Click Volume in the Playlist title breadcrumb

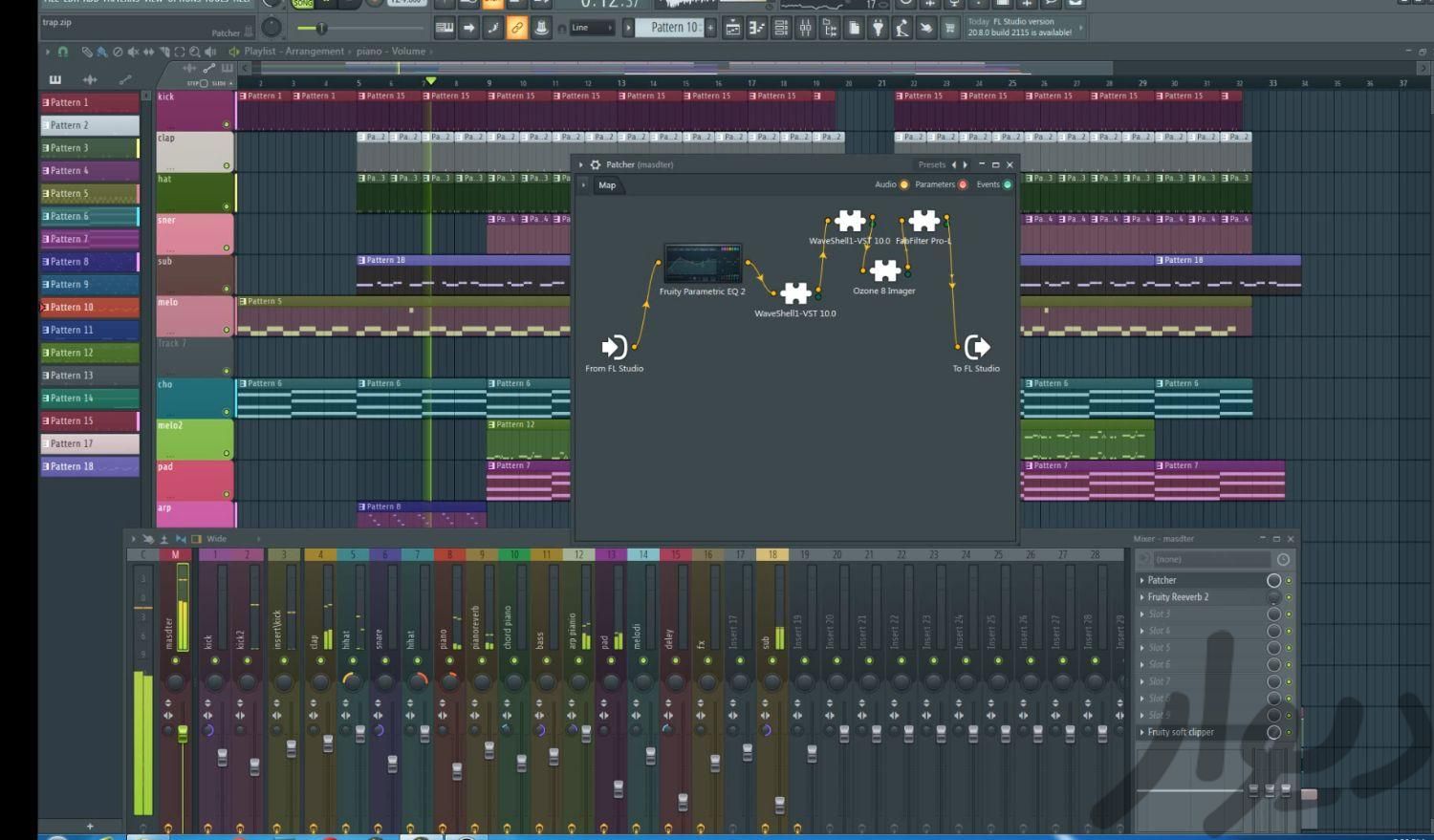pyautogui.click(x=408, y=52)
